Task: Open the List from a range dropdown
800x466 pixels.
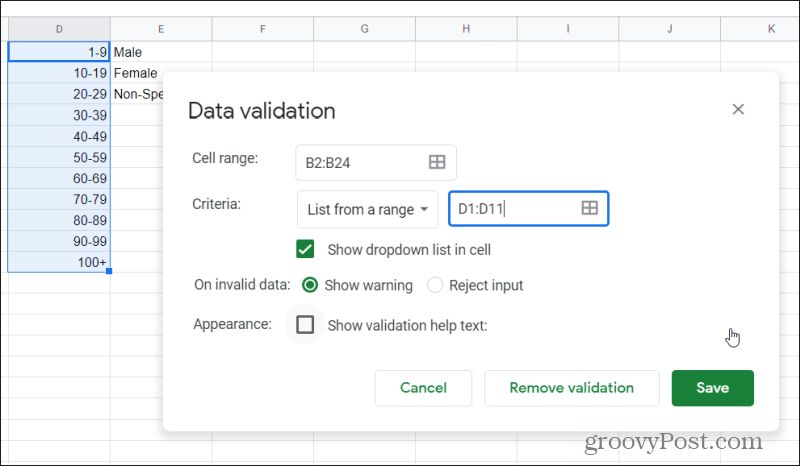Action: point(368,209)
